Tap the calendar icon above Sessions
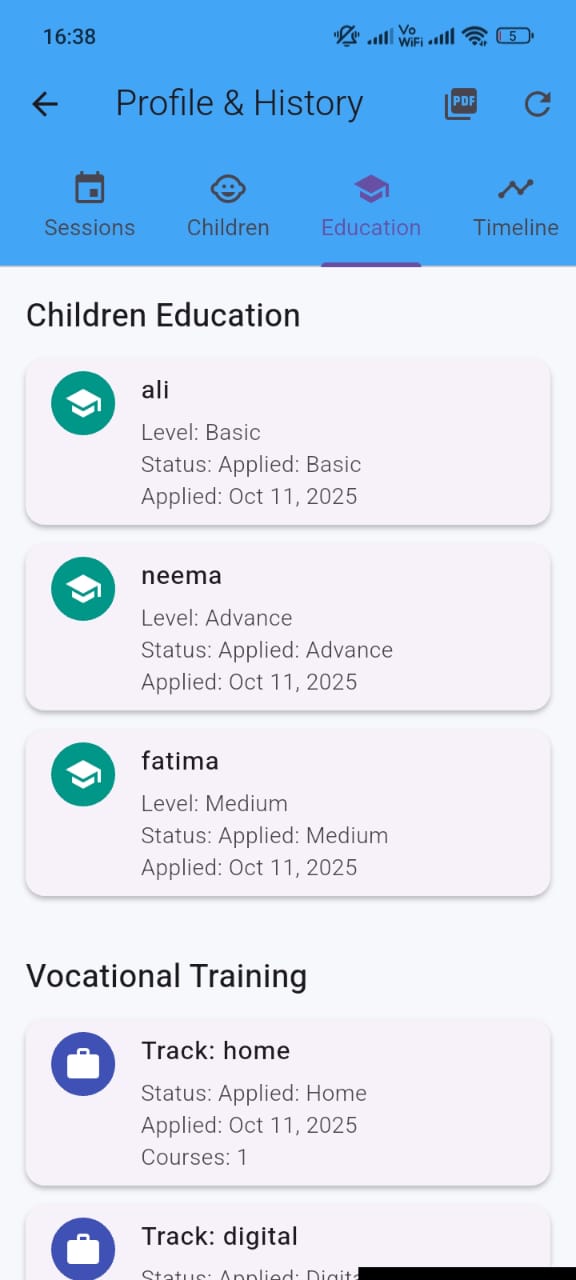Viewport: 576px width, 1280px height. point(89,188)
